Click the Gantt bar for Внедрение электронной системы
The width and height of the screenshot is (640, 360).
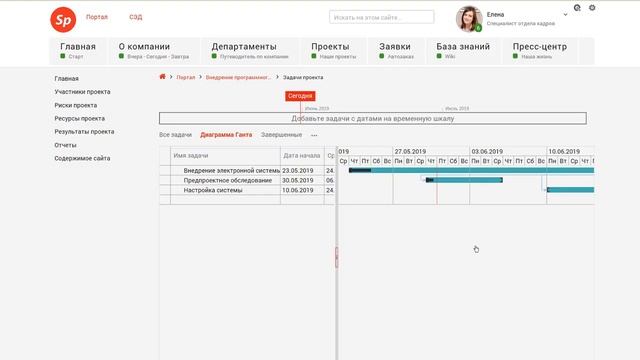pos(471,170)
